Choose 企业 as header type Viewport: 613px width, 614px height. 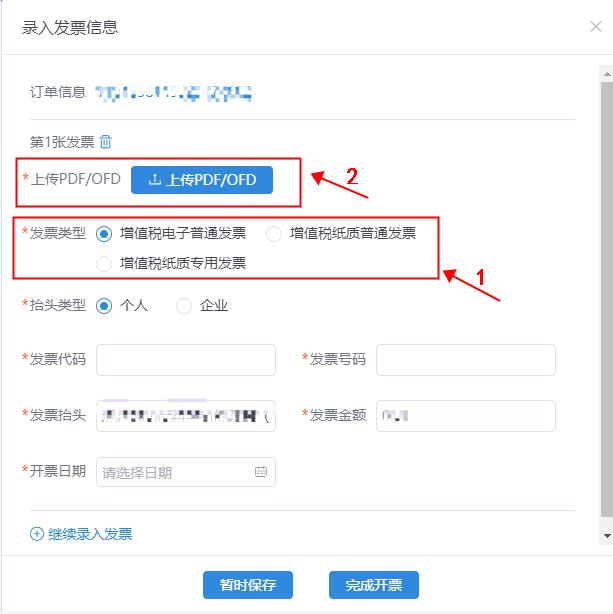click(184, 306)
